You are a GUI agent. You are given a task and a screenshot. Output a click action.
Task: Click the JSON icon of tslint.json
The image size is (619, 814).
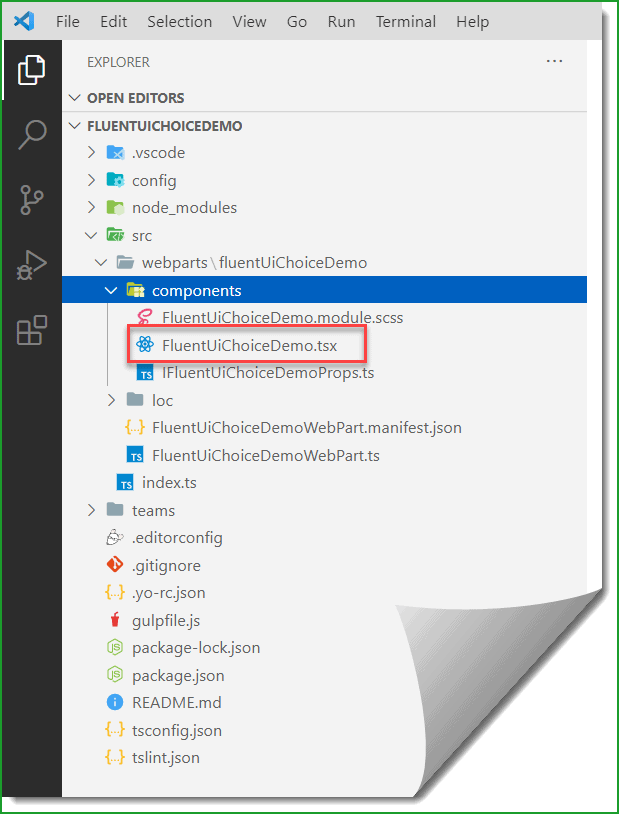[115, 757]
